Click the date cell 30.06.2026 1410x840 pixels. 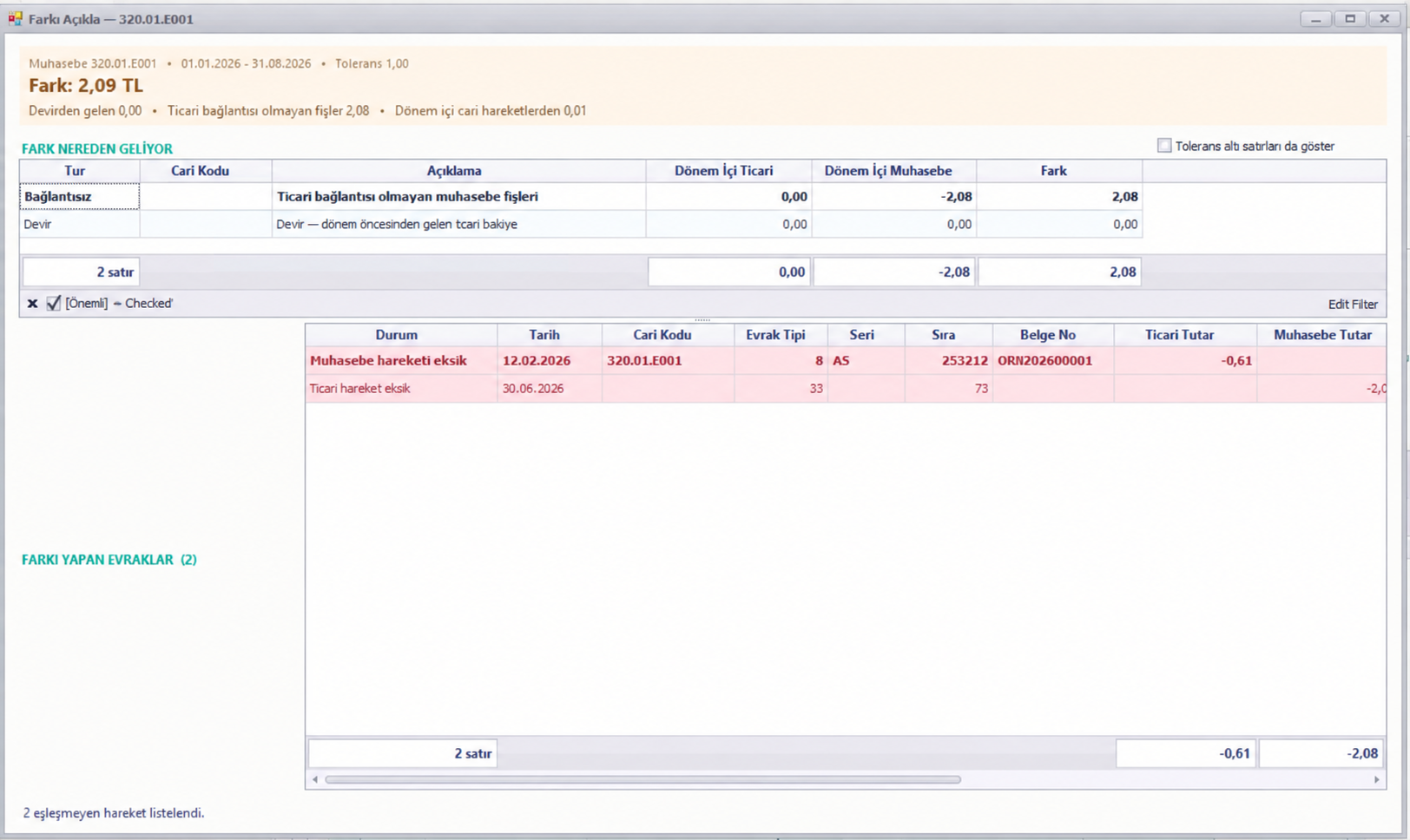pyautogui.click(x=549, y=389)
